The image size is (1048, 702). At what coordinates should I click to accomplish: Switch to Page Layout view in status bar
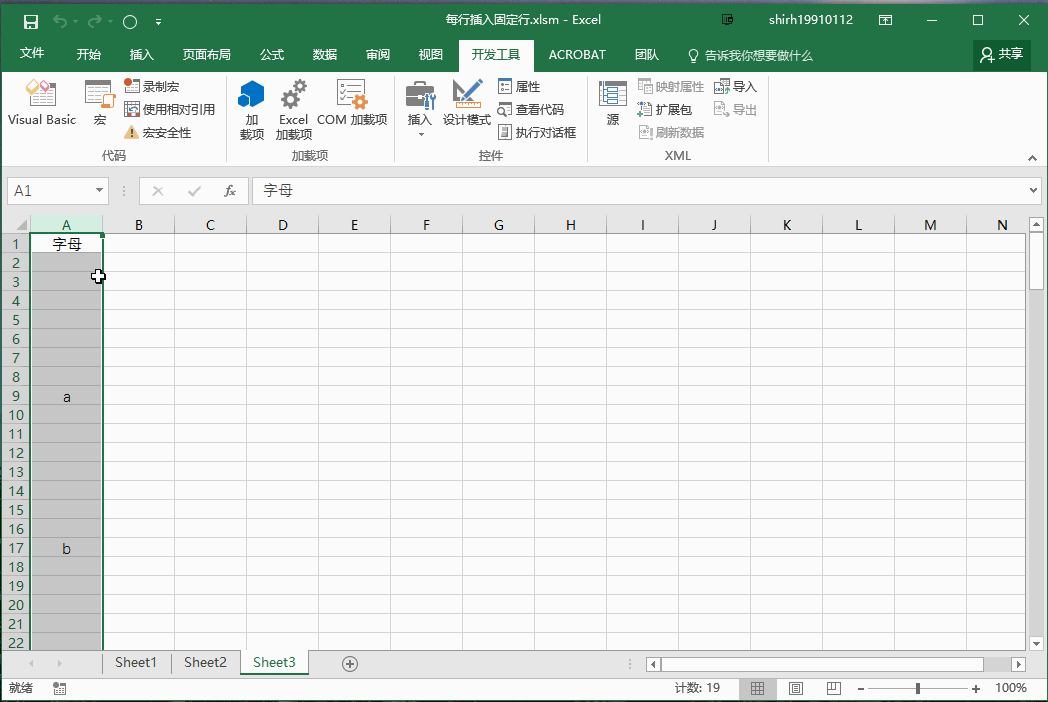(795, 688)
